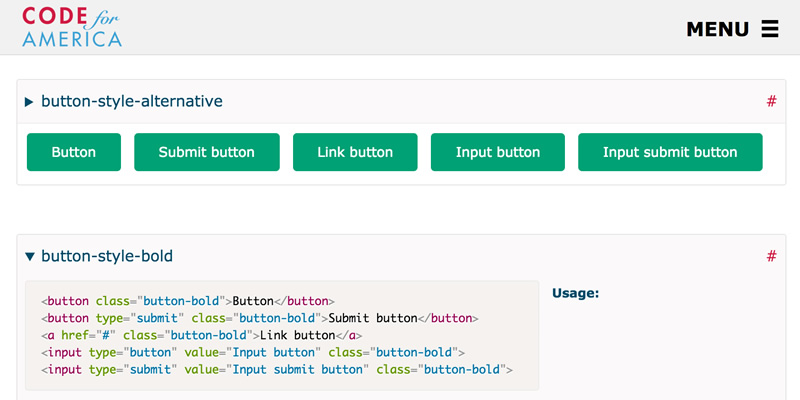Viewport: 800px width, 400px height.
Task: Click the button-style-alternative section title
Action: tap(131, 101)
